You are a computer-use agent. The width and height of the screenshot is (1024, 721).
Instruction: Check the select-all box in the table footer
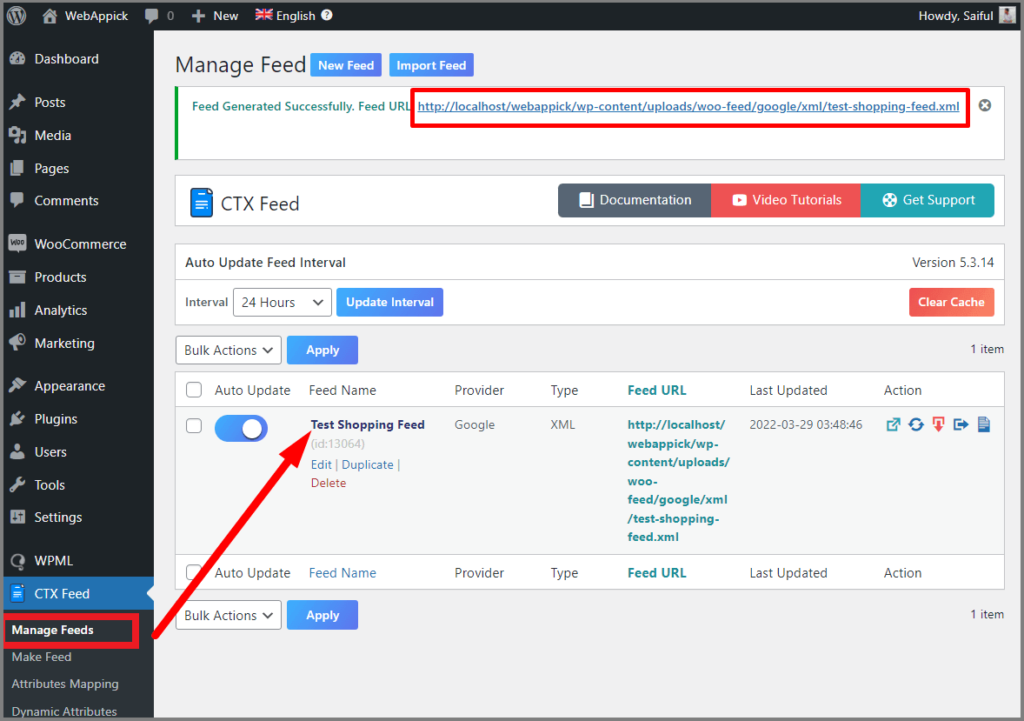coord(194,572)
